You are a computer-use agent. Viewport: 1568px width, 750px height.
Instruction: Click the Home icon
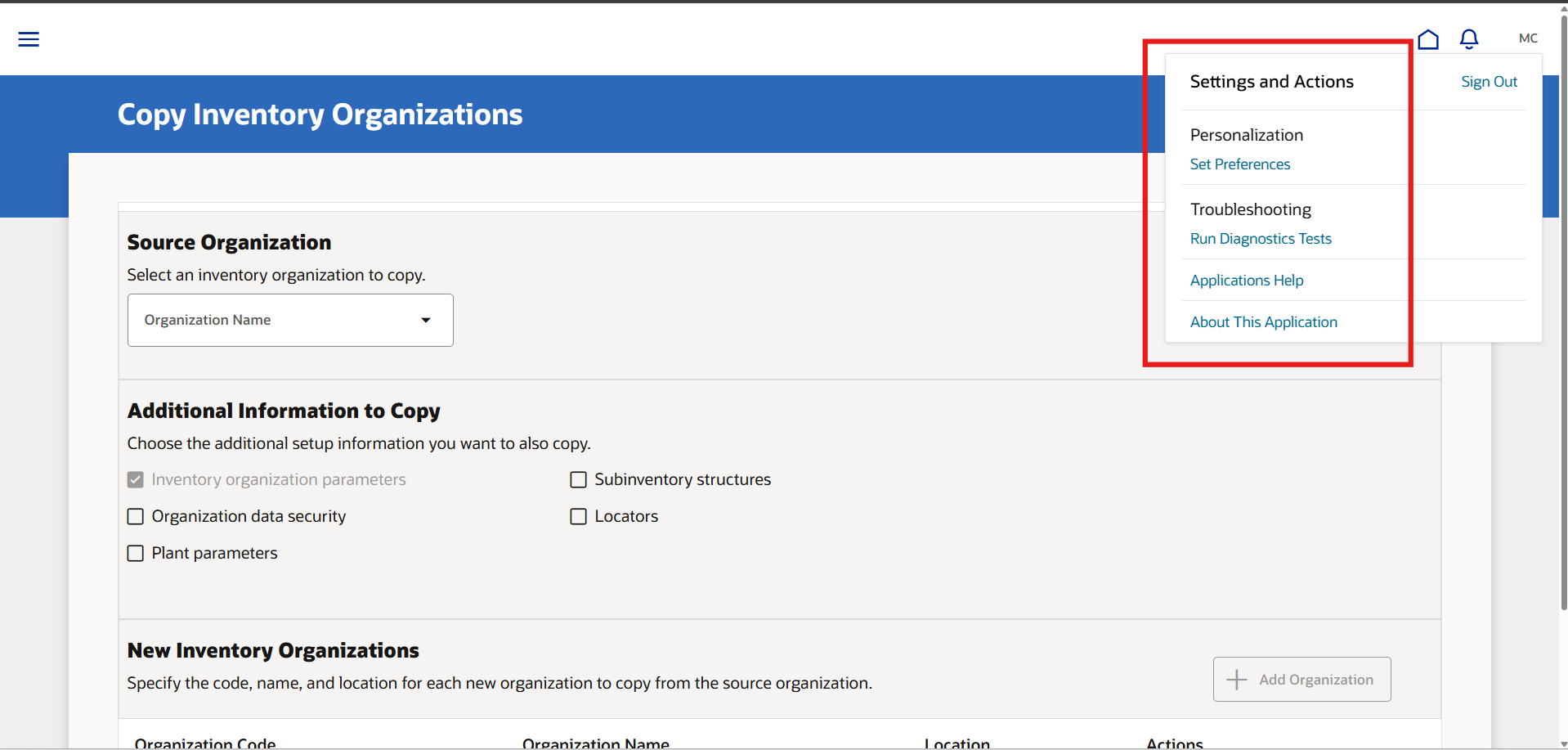click(1428, 38)
